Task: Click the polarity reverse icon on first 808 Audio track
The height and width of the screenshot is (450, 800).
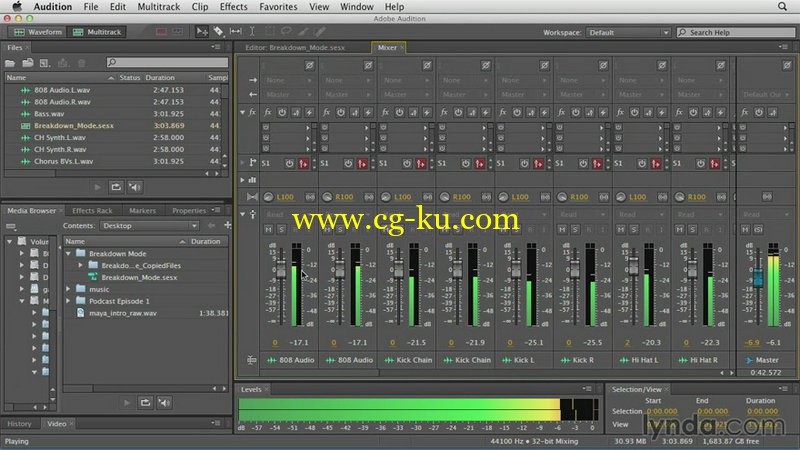Action: point(310,65)
